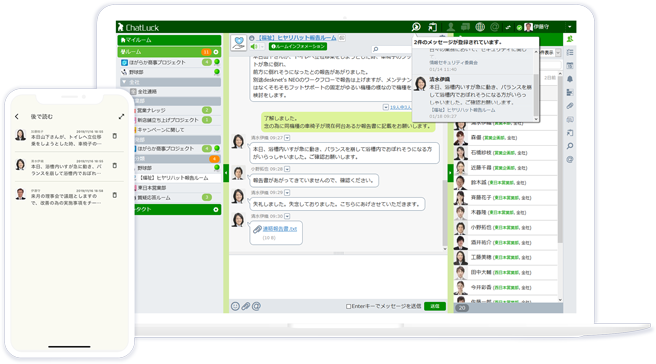Toggle the room sound speaker icon
Image resolution: width=656 pixels, height=364 pixels.
click(254, 46)
